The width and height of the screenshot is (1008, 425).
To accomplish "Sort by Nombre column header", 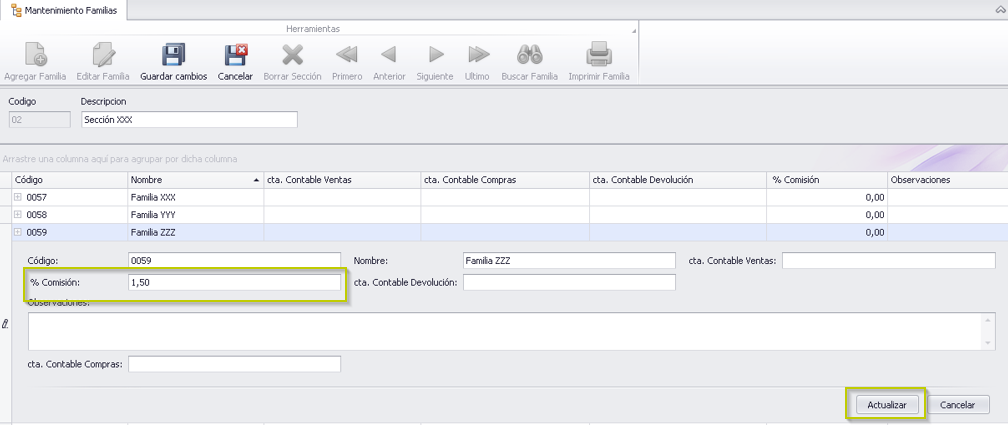I will click(196, 180).
